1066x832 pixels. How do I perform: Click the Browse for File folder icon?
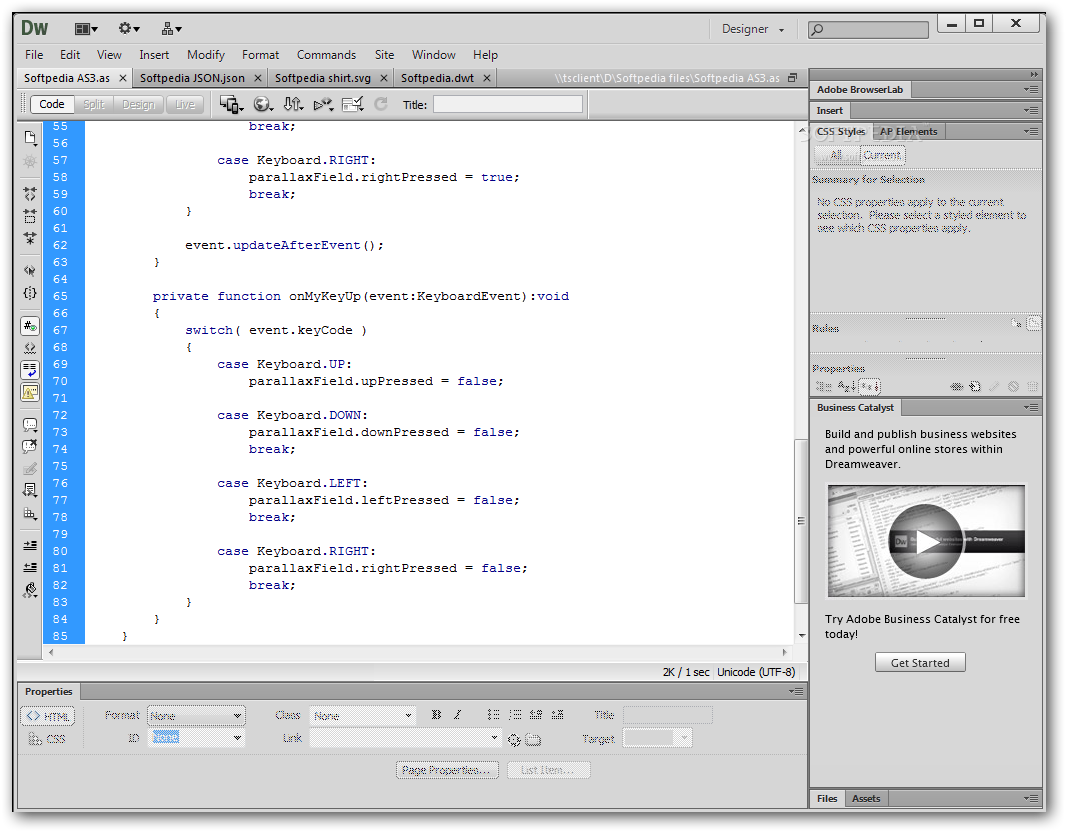[x=534, y=740]
